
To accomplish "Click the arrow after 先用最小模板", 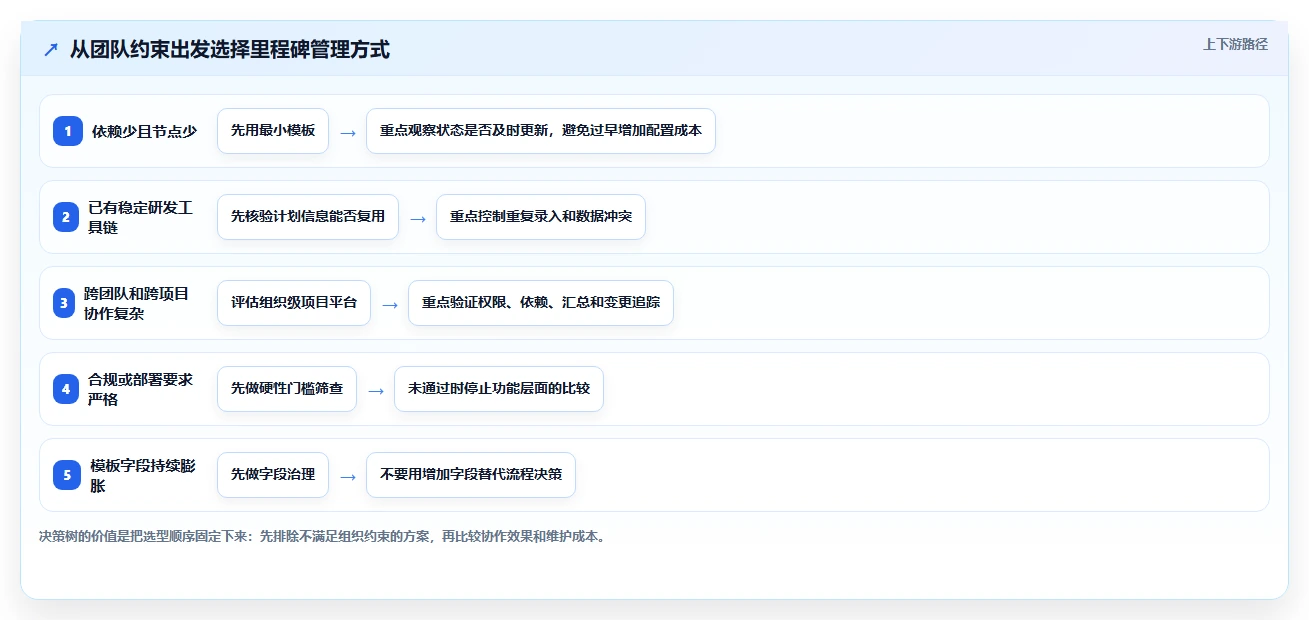I will [x=348, y=132].
